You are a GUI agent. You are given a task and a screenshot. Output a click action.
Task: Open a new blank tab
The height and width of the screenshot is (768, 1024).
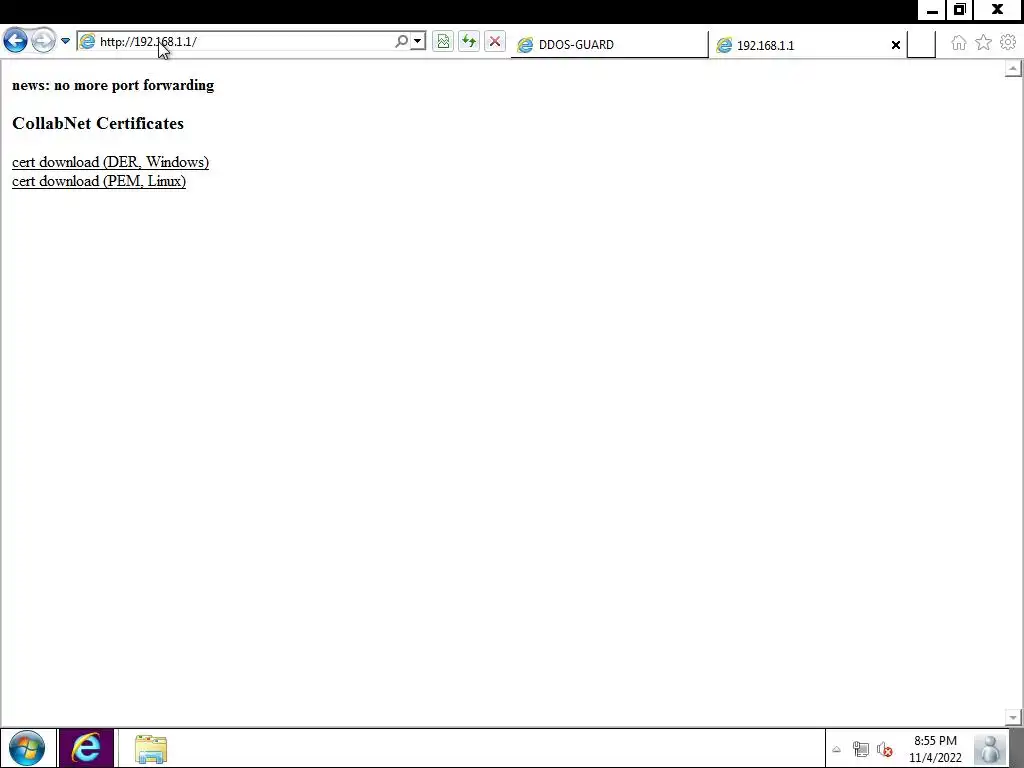pyautogui.click(x=921, y=44)
